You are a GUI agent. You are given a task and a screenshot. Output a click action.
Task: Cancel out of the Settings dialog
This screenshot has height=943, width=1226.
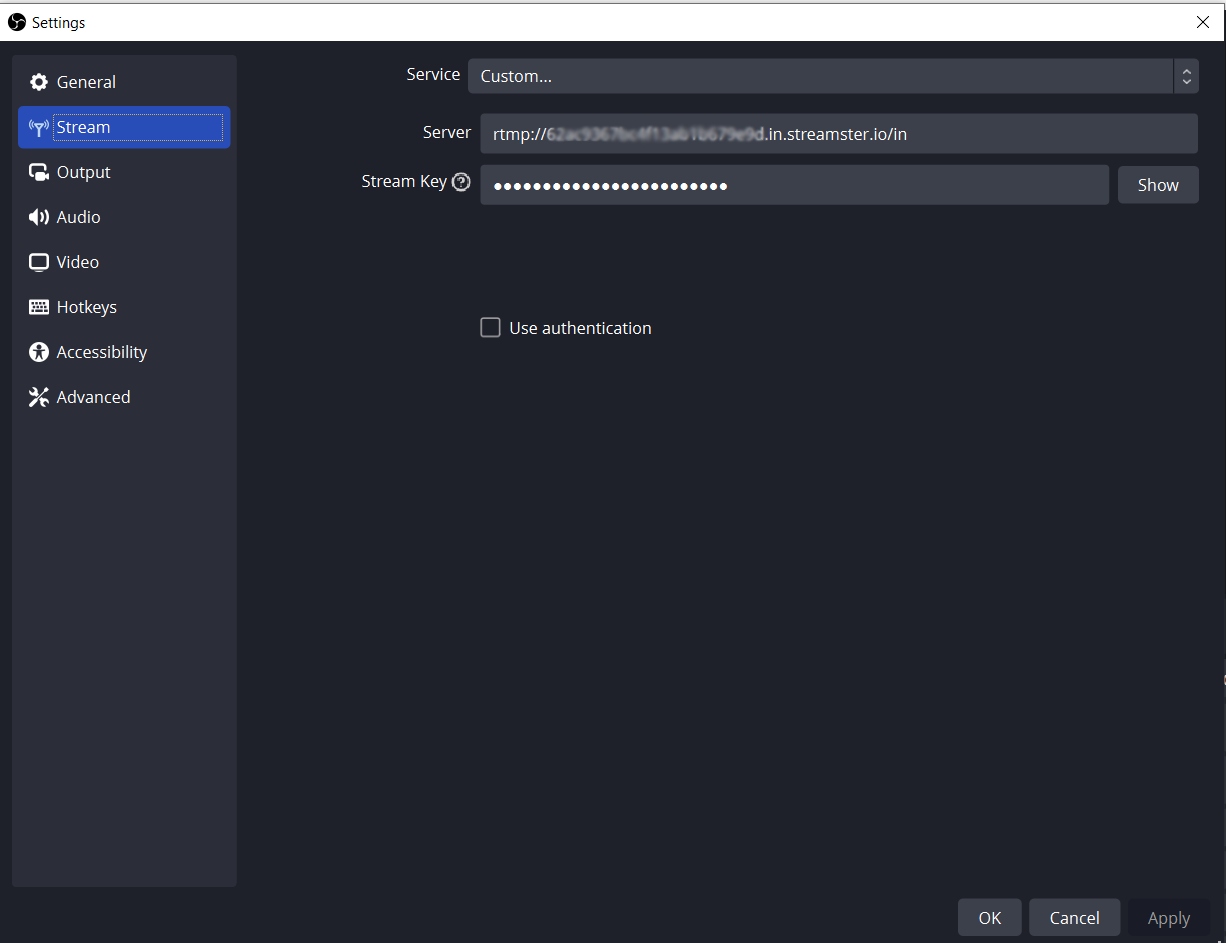coord(1074,917)
